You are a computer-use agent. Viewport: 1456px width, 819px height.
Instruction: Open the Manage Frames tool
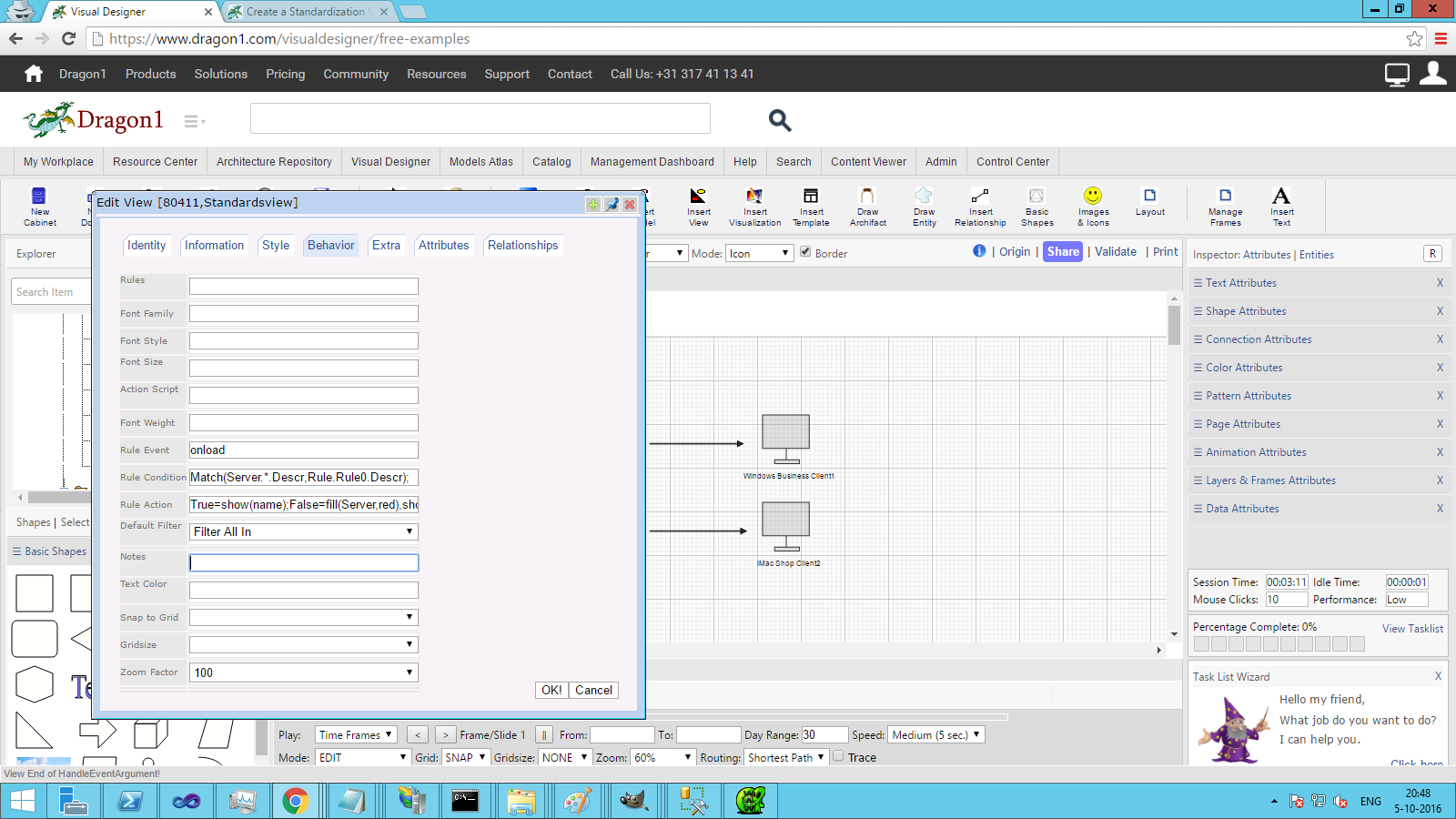click(1225, 207)
